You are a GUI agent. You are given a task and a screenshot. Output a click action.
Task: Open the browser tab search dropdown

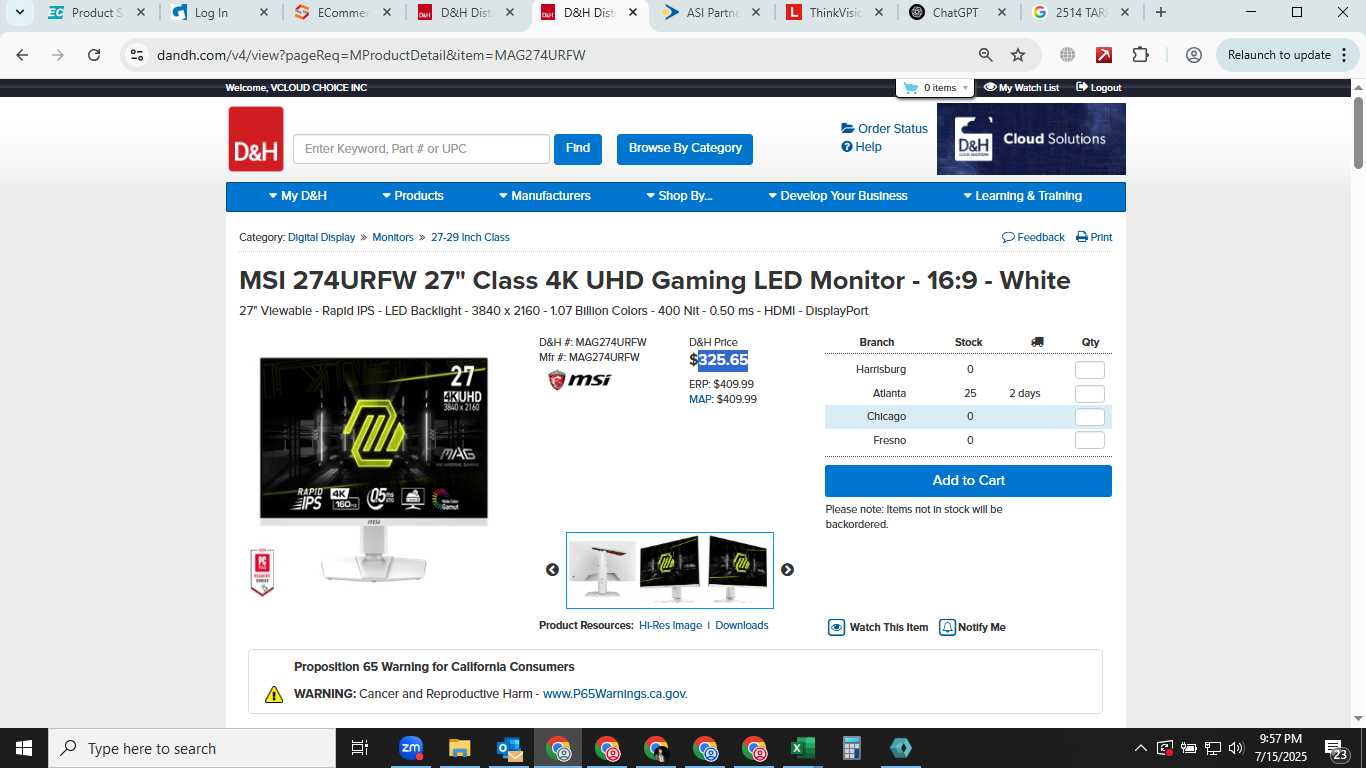[19, 13]
